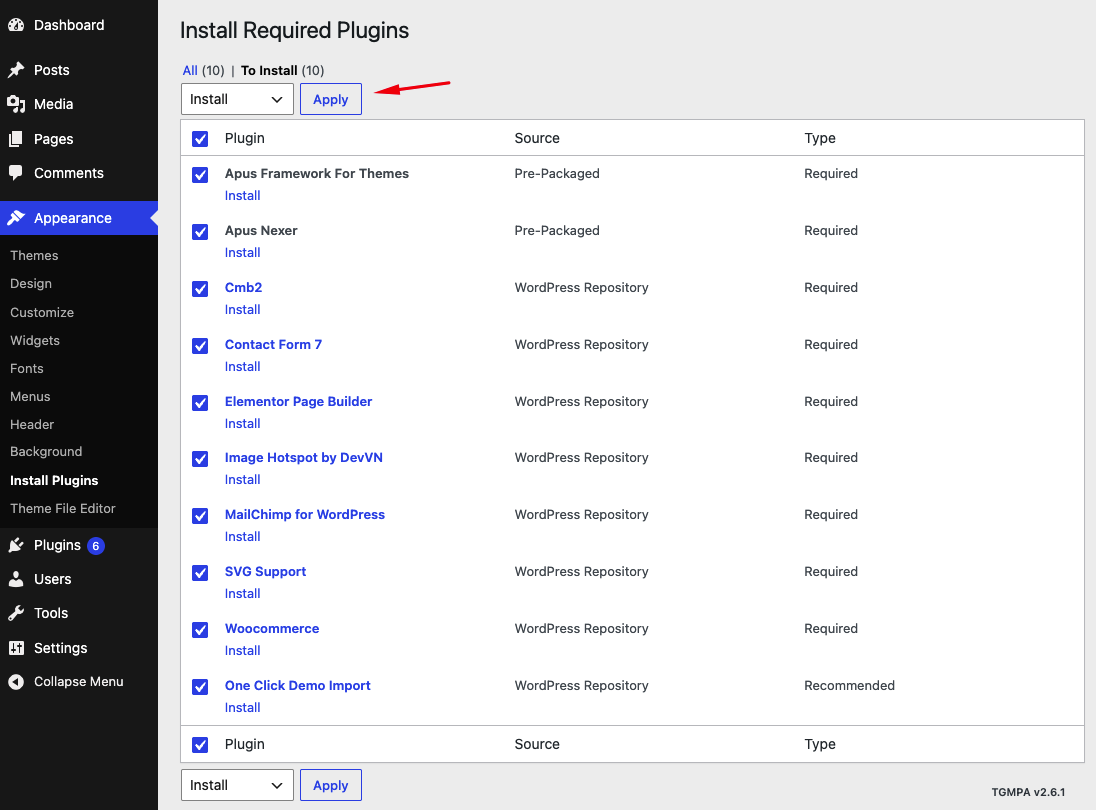Open the MailChimp for WordPress name link

point(305,514)
